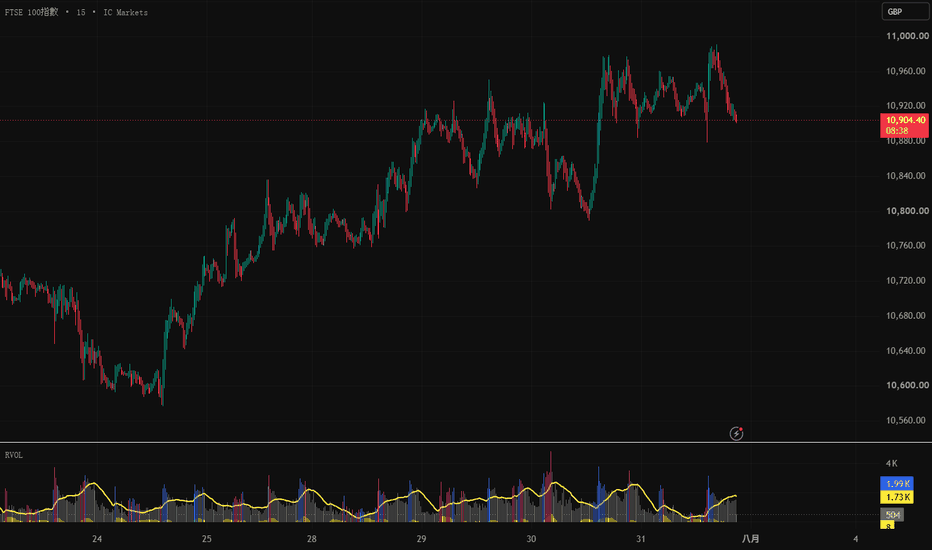Open the GBP currency selector
932x550 pixels.
coord(905,11)
